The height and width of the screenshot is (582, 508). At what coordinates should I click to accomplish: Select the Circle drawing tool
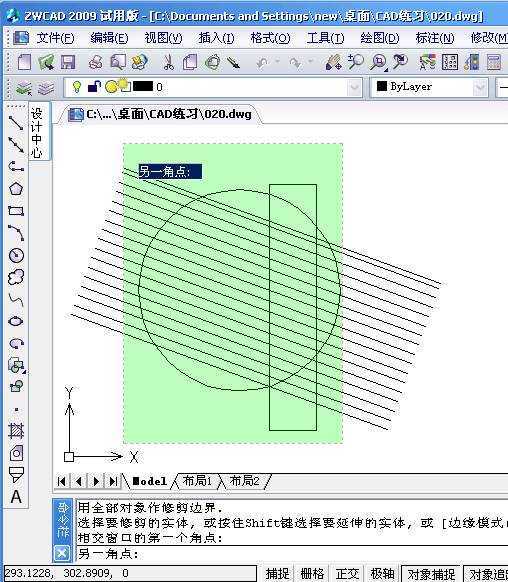[x=16, y=255]
